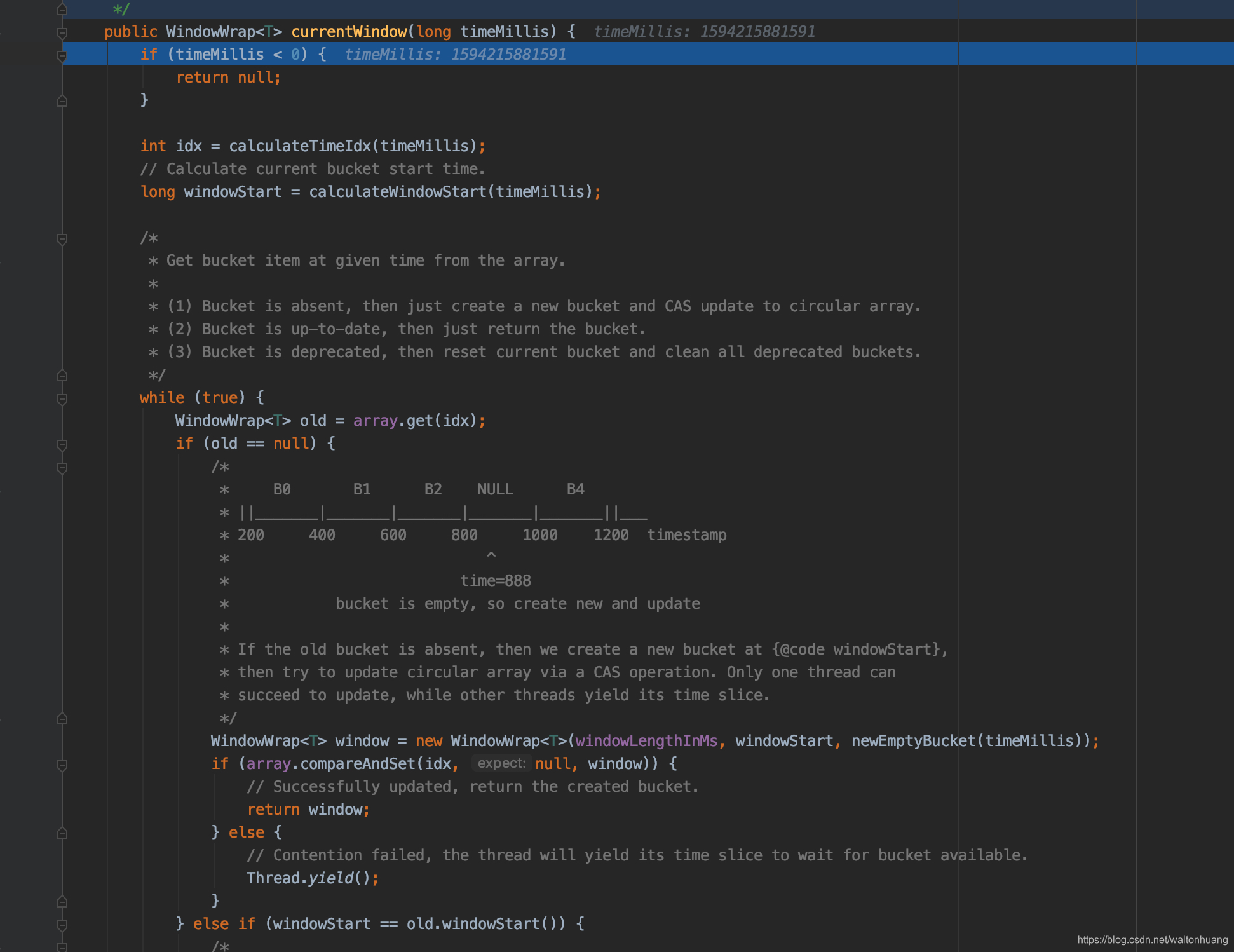Click 'long timeMillis' parameter in signature
The width and height of the screenshot is (1234, 952).
coord(482,32)
